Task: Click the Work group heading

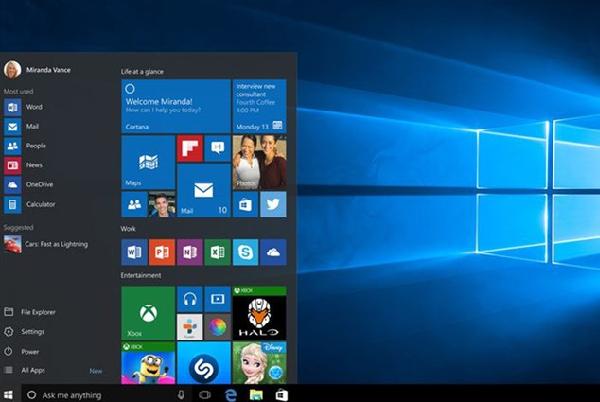Action: pyautogui.click(x=128, y=229)
